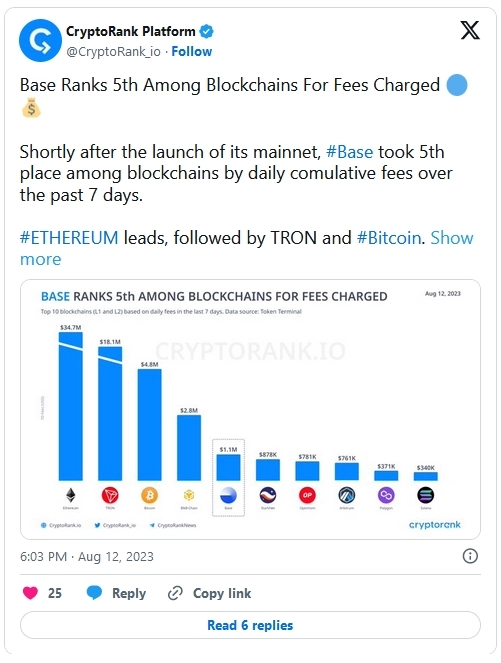Screen dimensions: 501x663
Task: Open the #Bitcoin hashtag link
Action: coord(389,238)
